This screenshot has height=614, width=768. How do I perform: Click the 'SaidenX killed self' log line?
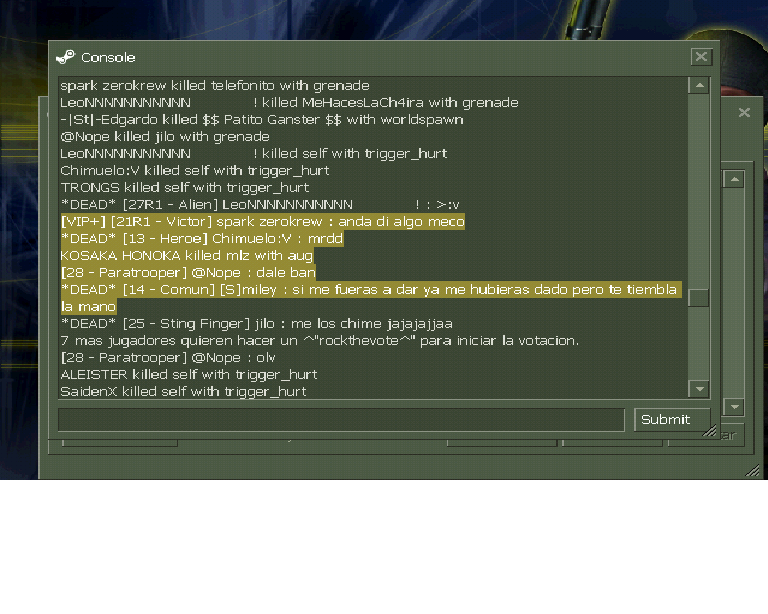[x=183, y=392]
